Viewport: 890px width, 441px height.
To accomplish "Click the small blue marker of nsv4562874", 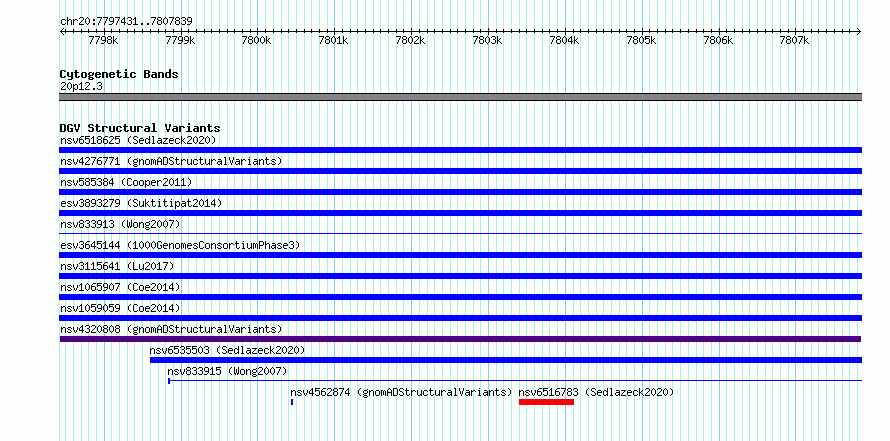I will 292,402.
